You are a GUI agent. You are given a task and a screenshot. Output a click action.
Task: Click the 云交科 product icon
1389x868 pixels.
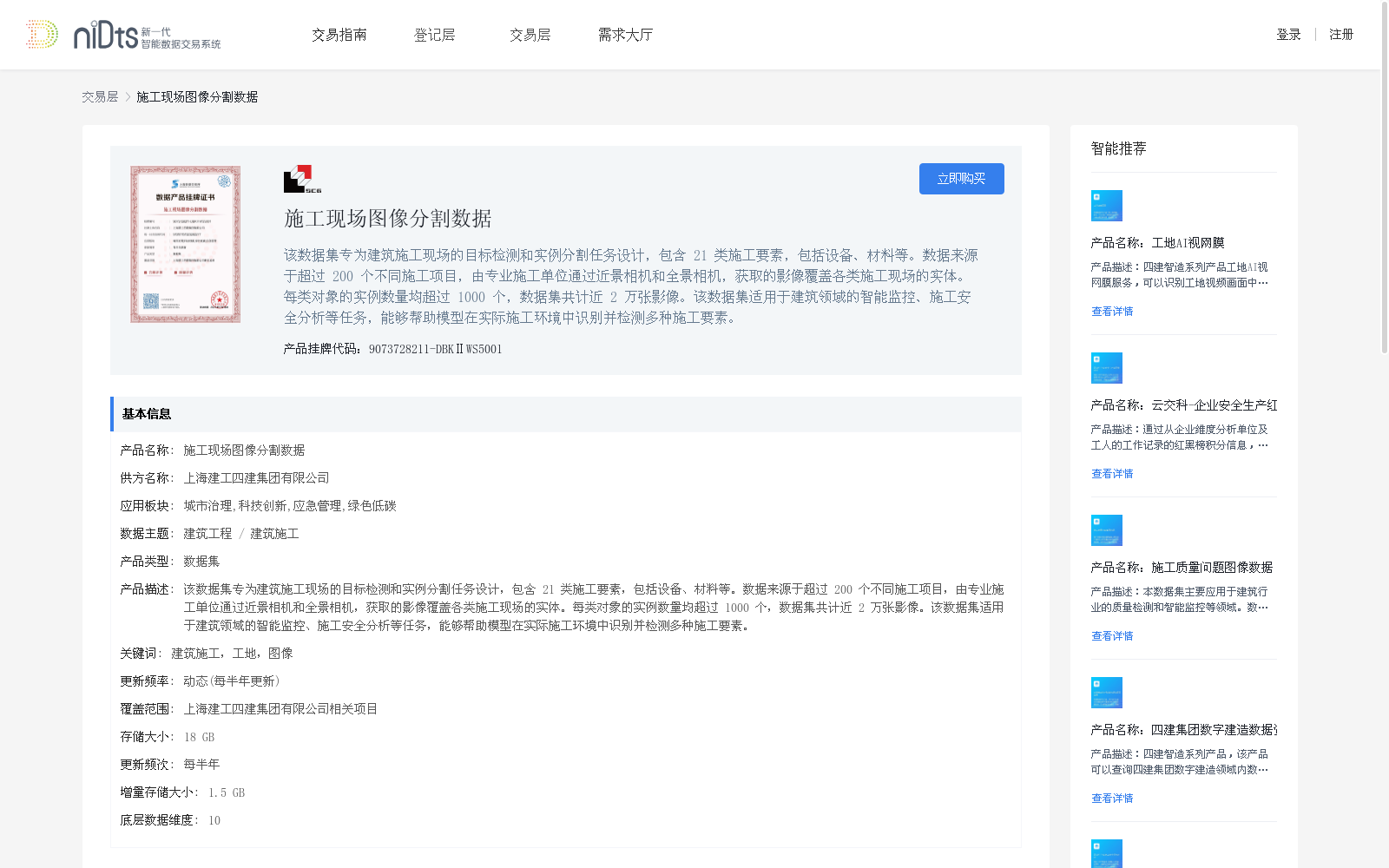click(x=1107, y=368)
